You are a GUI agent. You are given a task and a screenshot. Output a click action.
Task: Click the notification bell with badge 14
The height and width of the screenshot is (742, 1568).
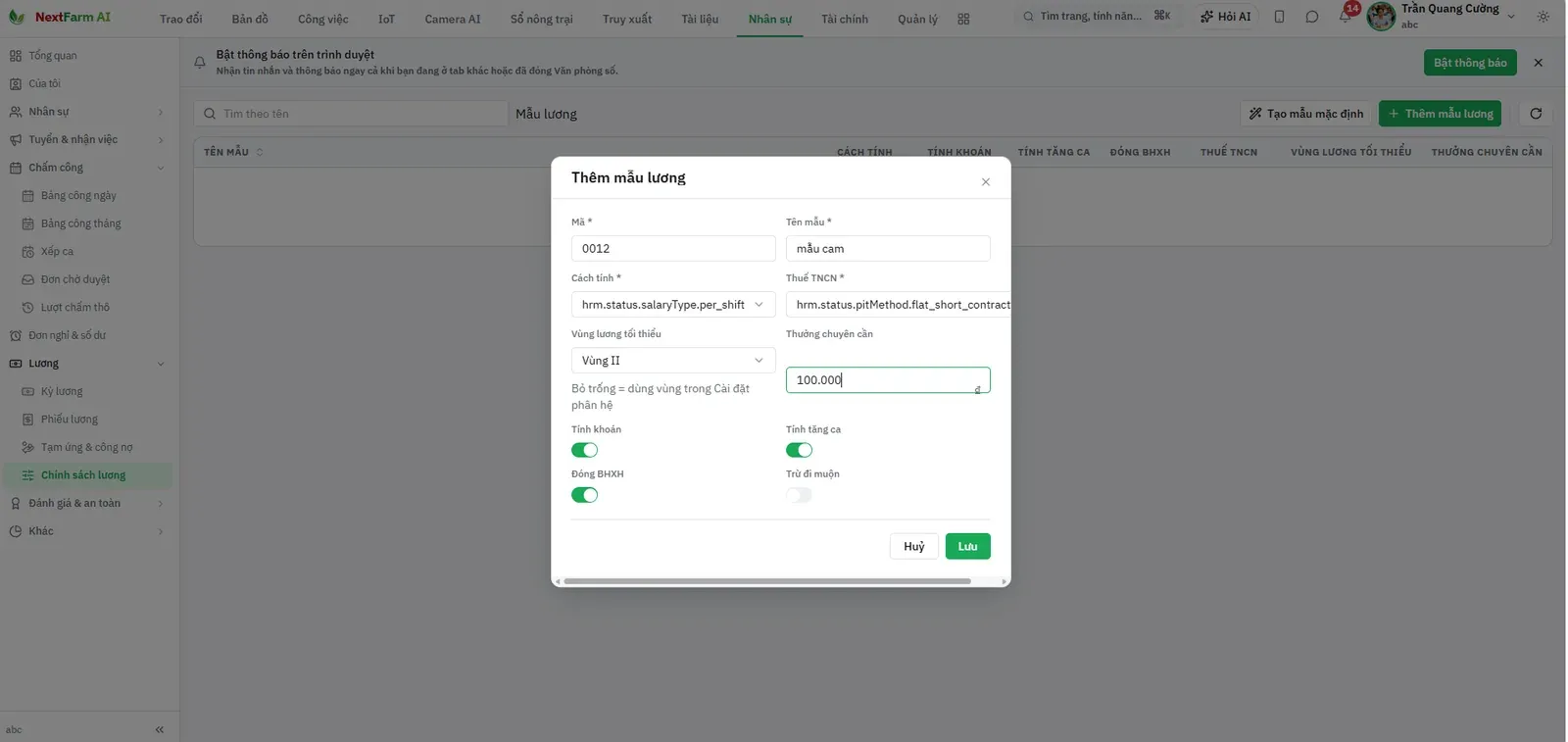(1346, 16)
